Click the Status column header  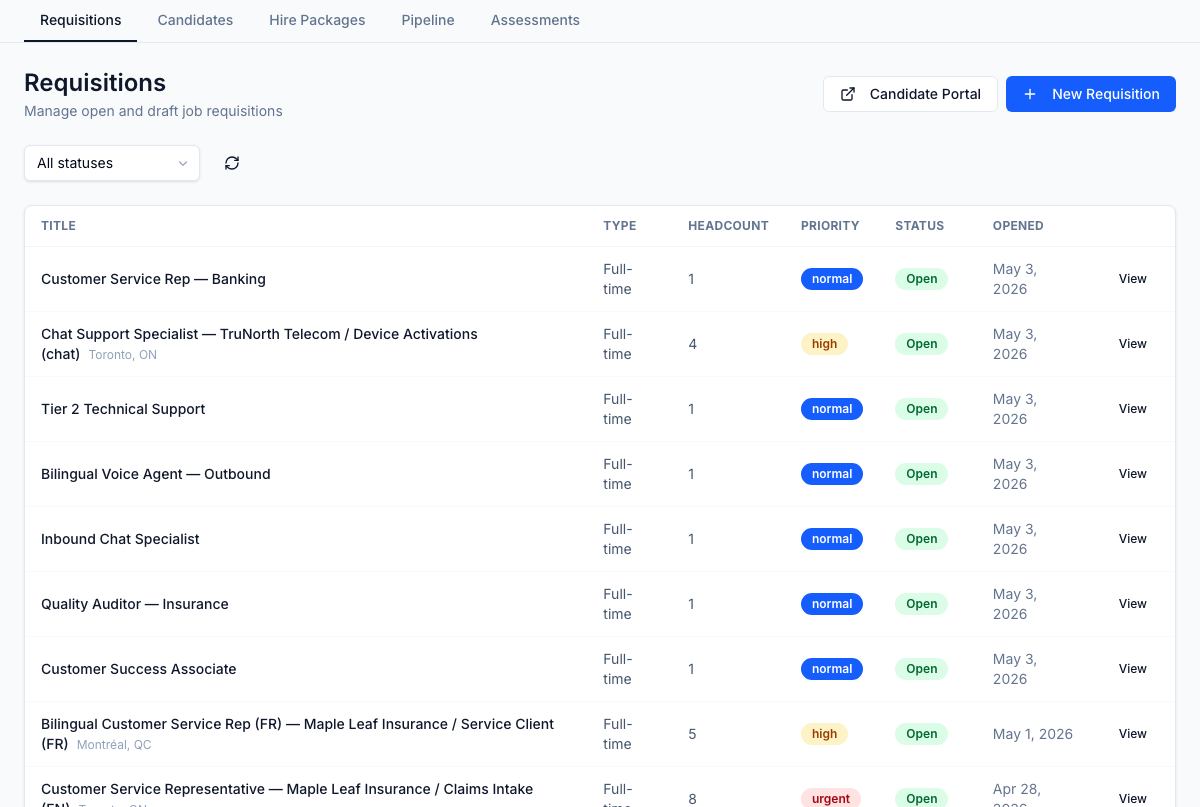click(x=919, y=226)
